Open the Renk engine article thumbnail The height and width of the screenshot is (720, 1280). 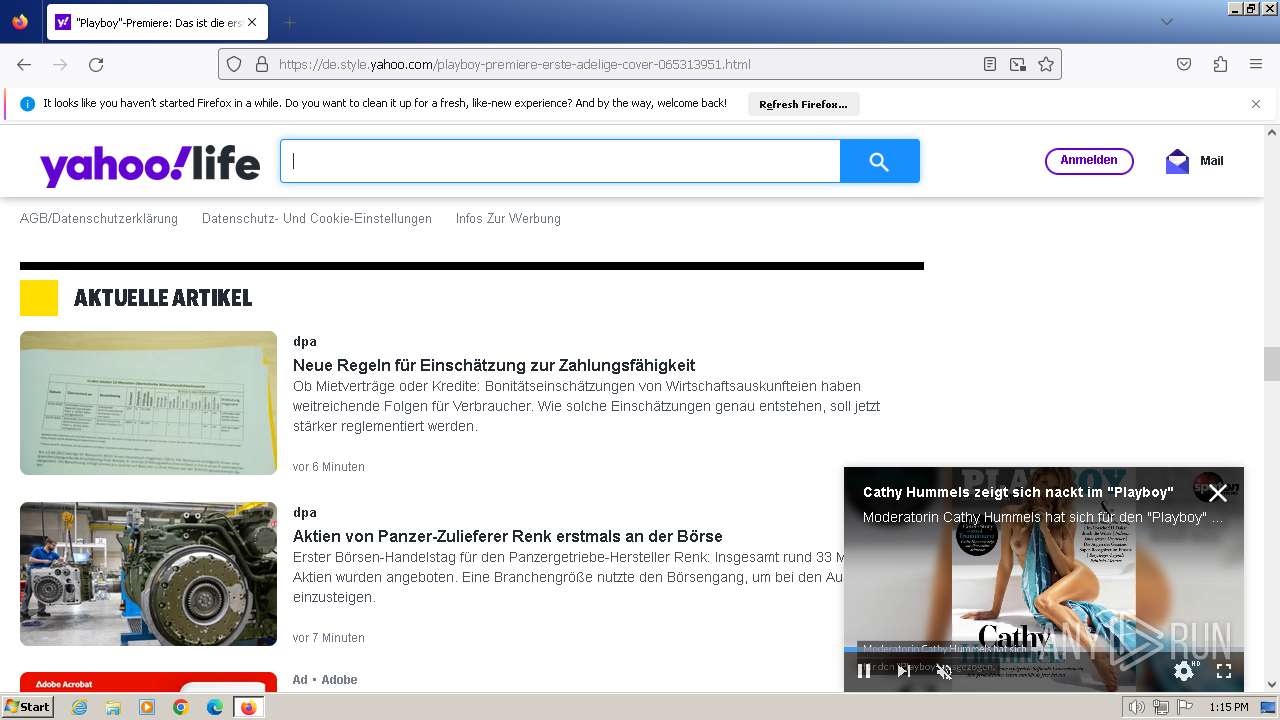[148, 574]
